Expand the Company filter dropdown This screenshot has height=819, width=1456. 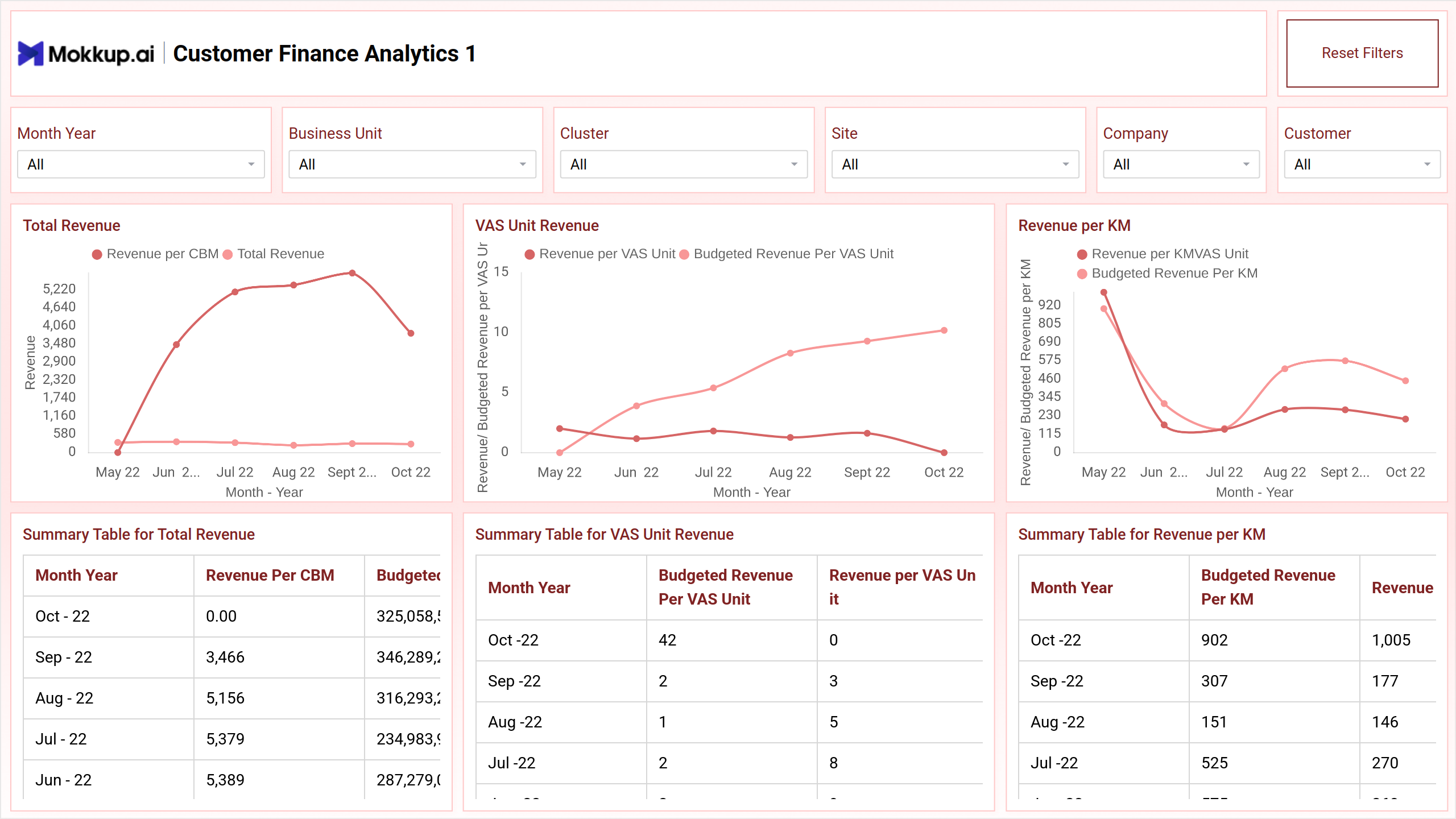pos(1181,164)
